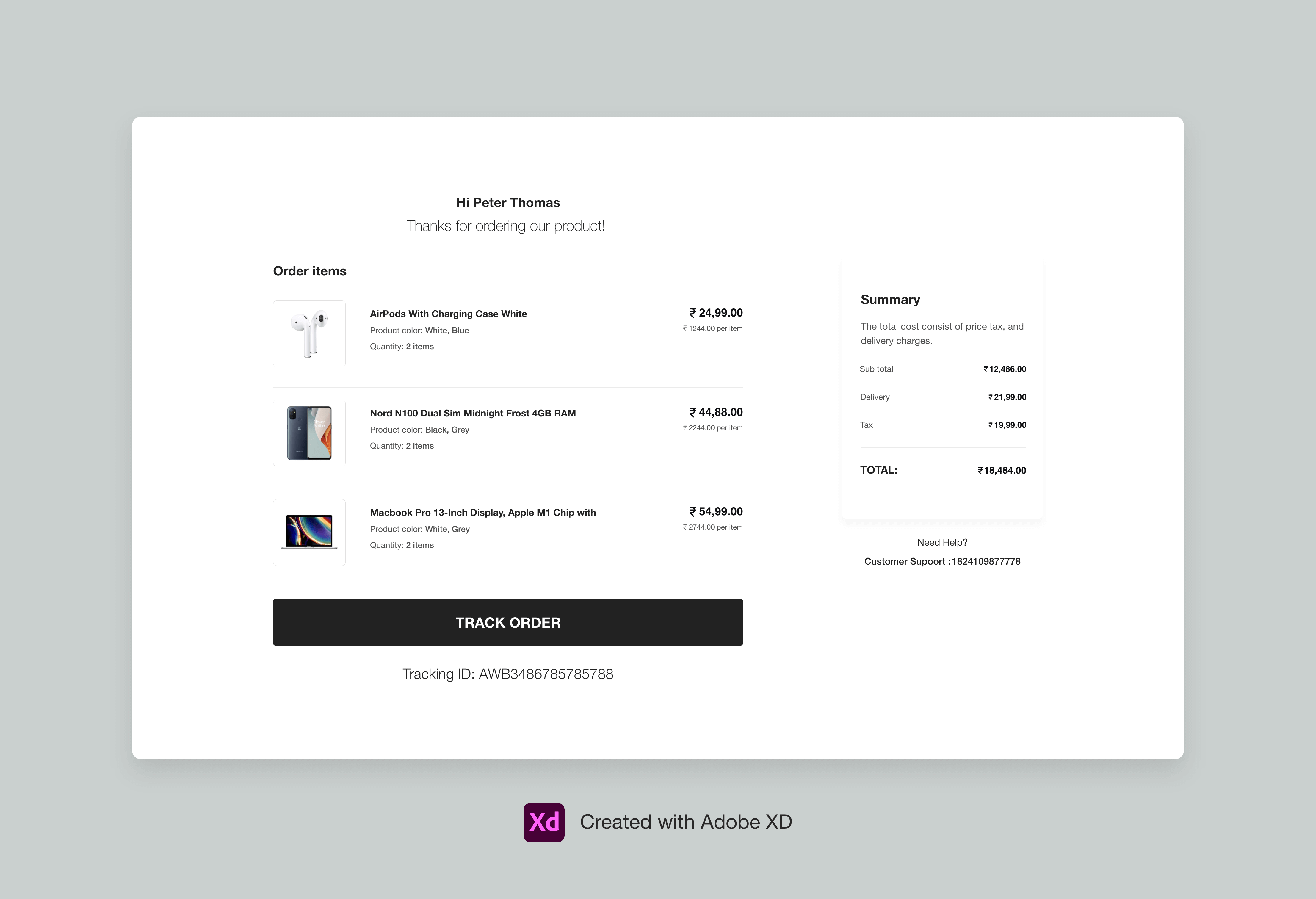1316x899 pixels.
Task: Click the Summary heading
Action: (890, 300)
